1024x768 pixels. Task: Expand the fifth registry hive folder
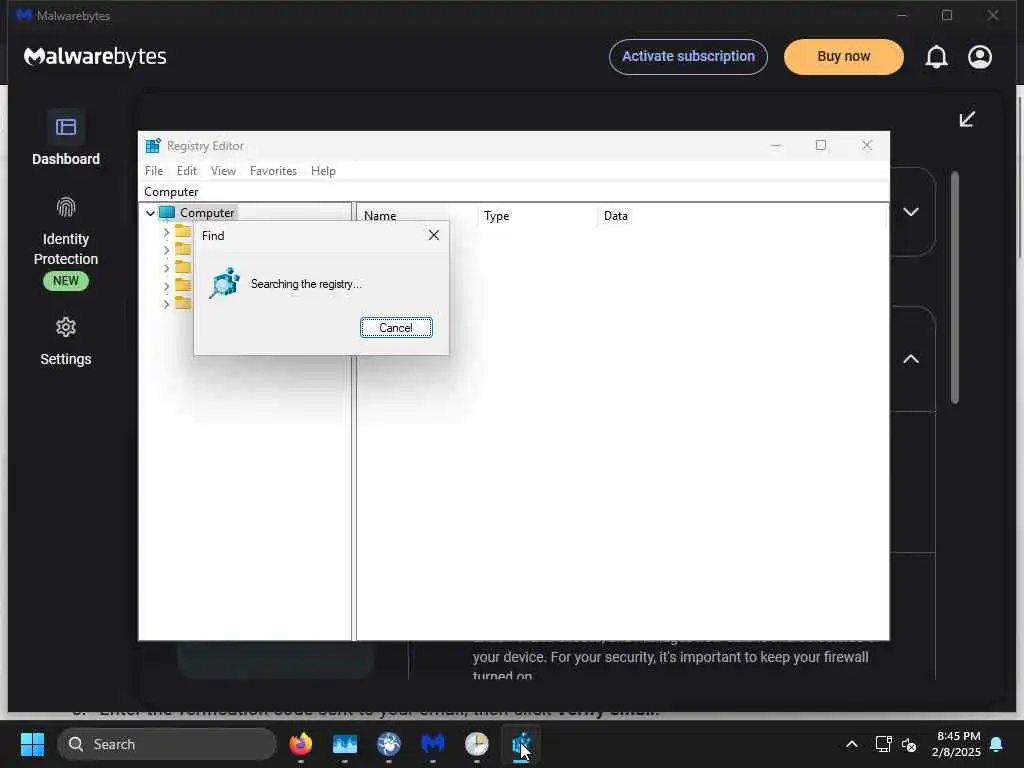pyautogui.click(x=167, y=304)
